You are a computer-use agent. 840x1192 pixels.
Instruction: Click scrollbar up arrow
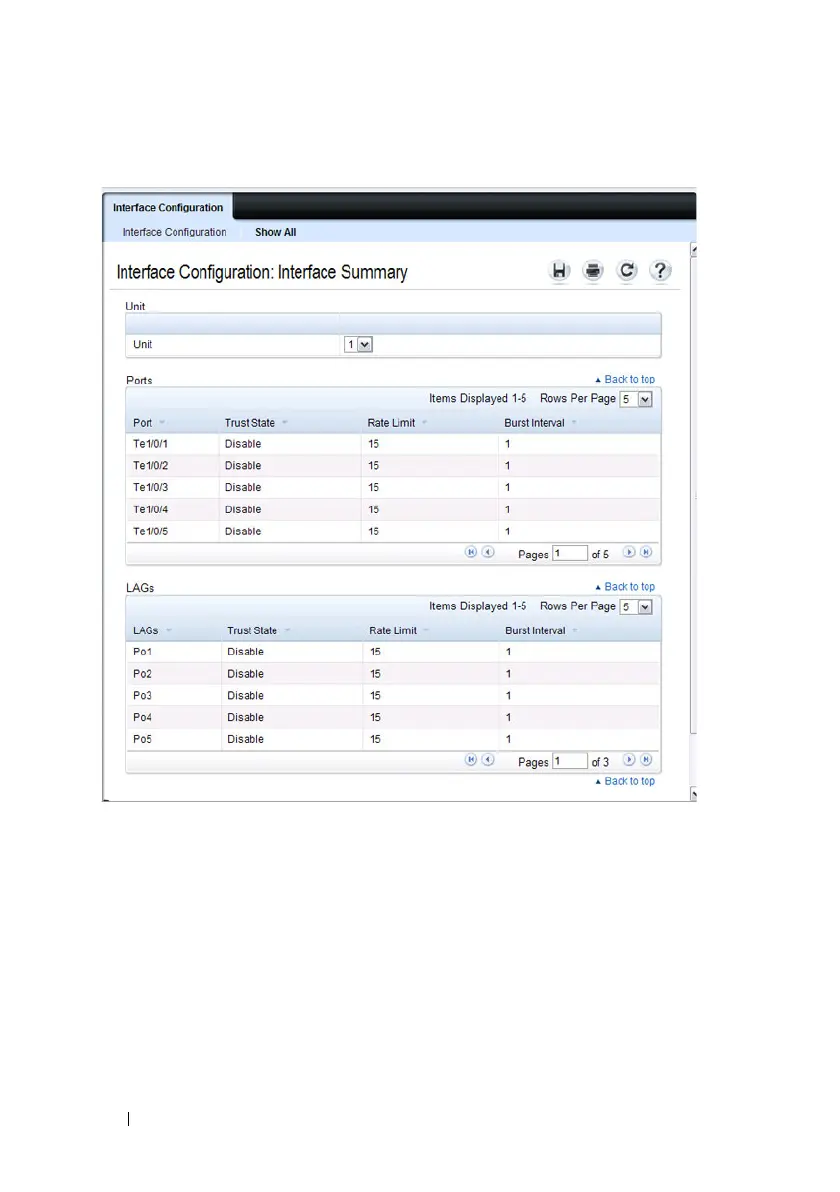click(x=693, y=250)
